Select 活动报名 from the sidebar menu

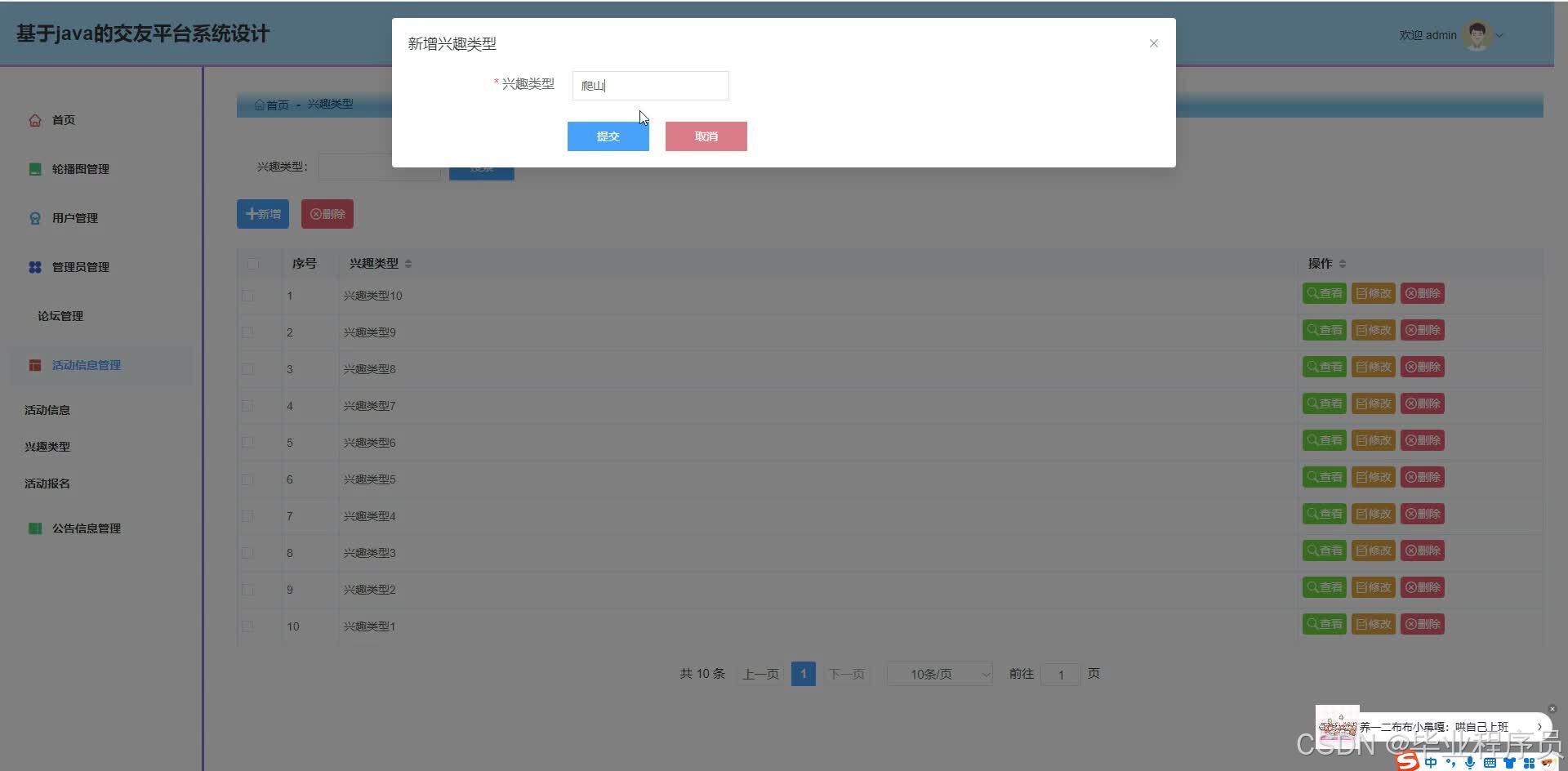tap(47, 483)
